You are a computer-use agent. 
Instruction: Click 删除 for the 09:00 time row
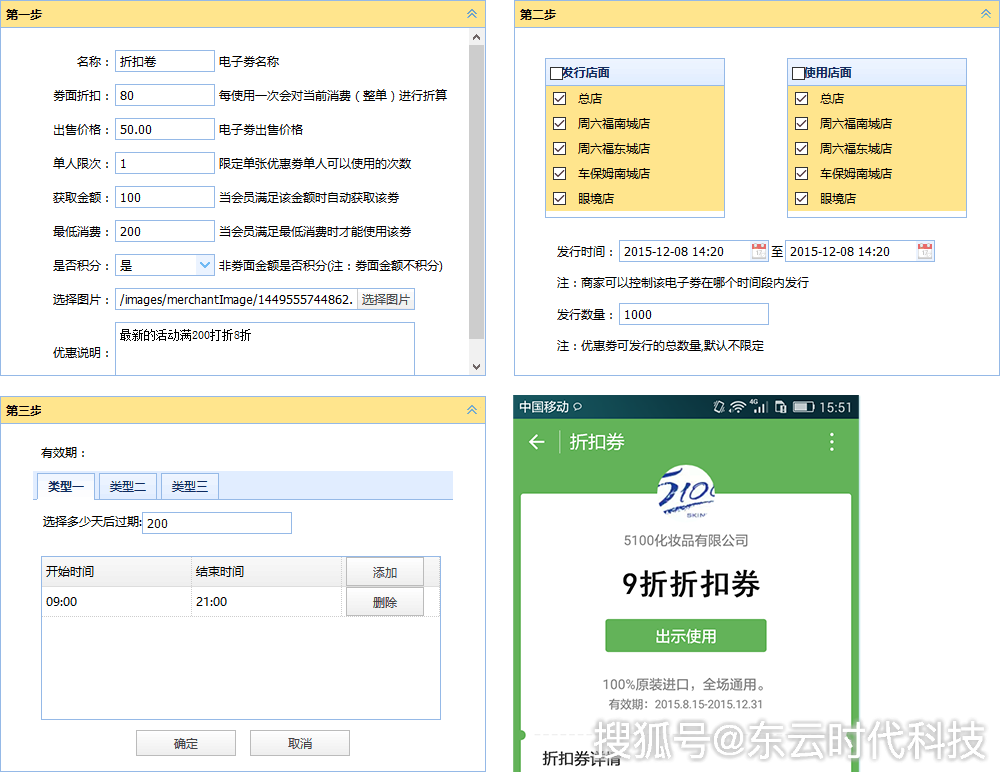[384, 602]
